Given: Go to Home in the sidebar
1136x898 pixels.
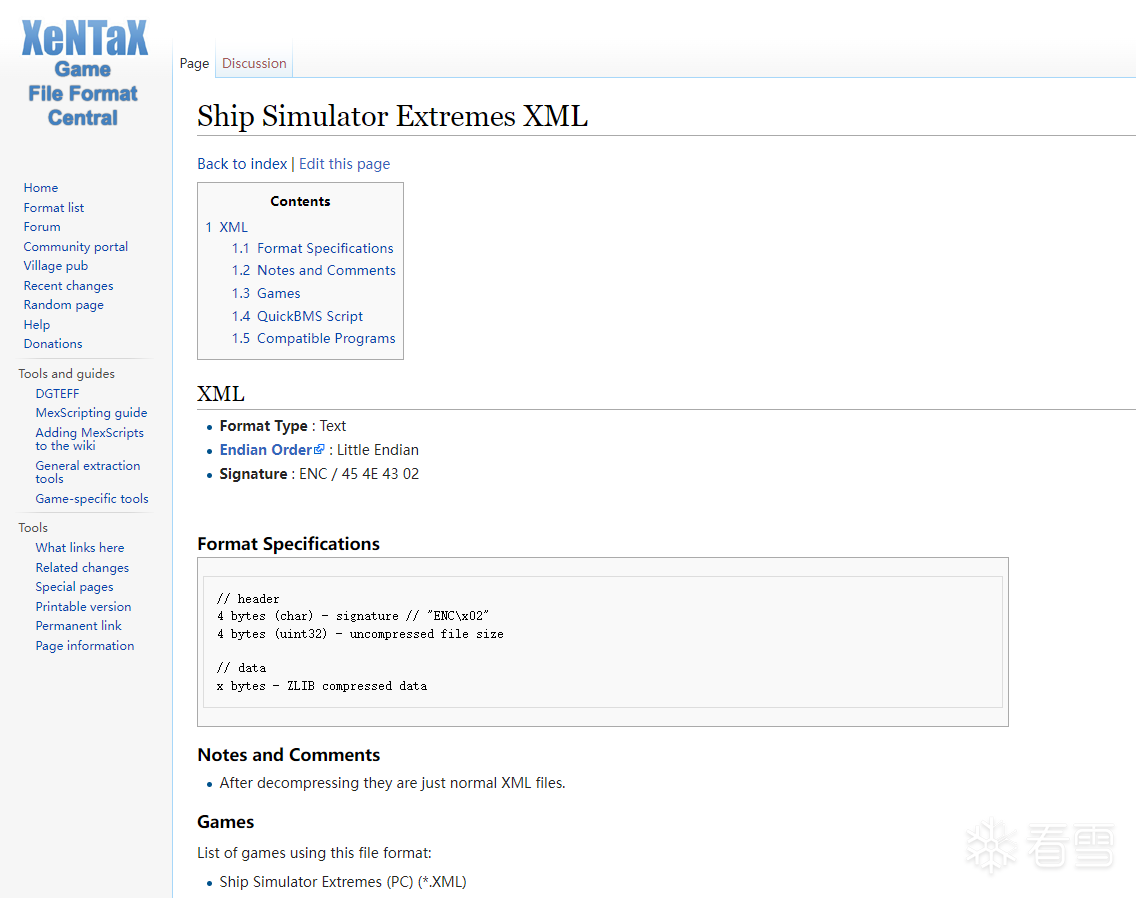Looking at the screenshot, I should pos(41,188).
